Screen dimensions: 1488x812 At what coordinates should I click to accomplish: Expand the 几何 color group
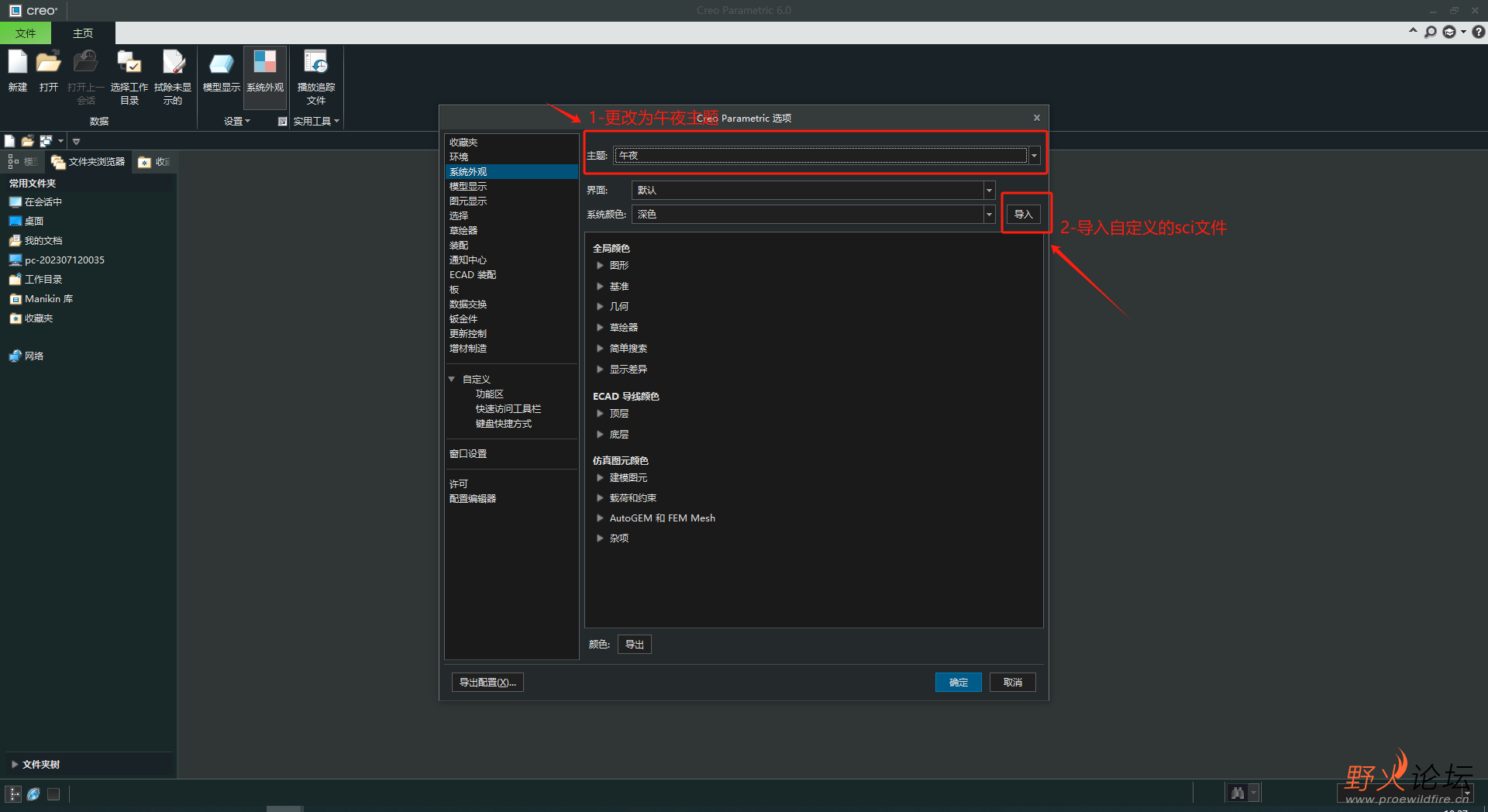[600, 307]
